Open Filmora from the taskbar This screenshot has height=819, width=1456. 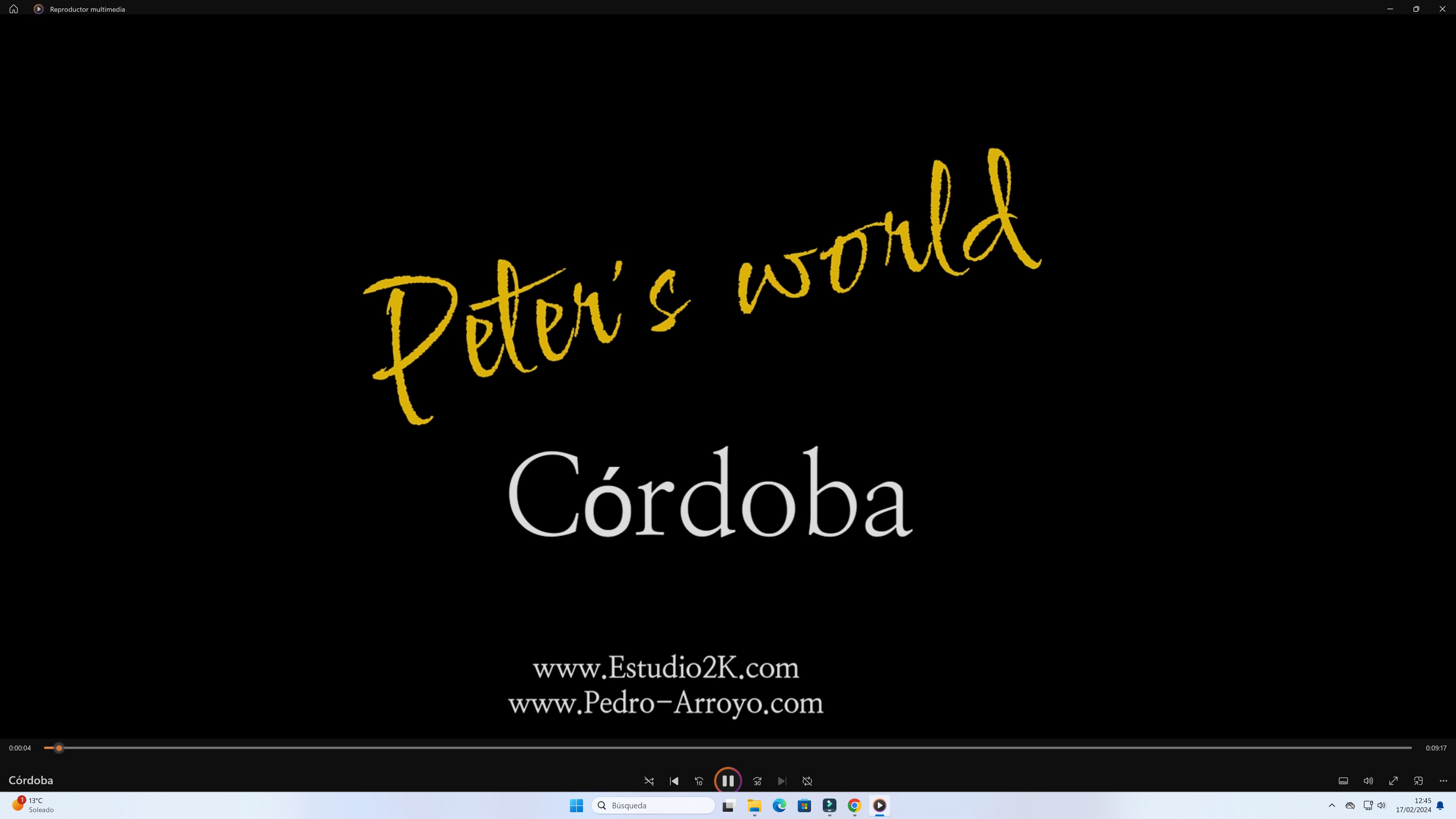[829, 805]
